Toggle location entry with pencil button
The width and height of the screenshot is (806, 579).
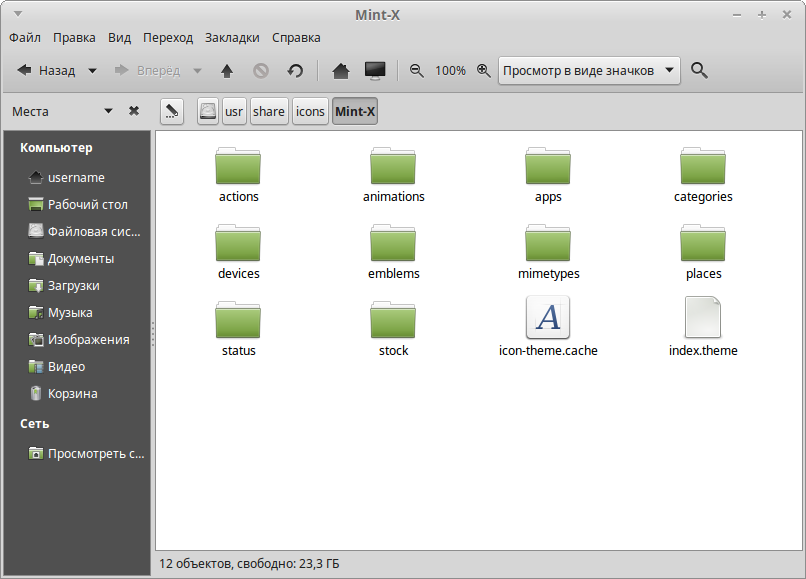click(x=172, y=111)
